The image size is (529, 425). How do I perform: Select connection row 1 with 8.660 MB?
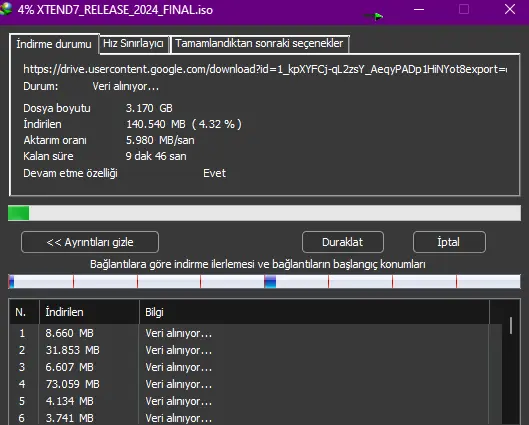point(255,333)
